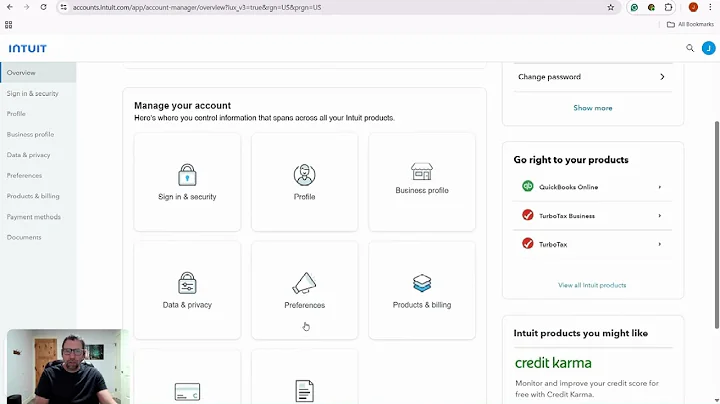Click the QuickBooks Online green logo
This screenshot has height=404, width=720.
528,186
